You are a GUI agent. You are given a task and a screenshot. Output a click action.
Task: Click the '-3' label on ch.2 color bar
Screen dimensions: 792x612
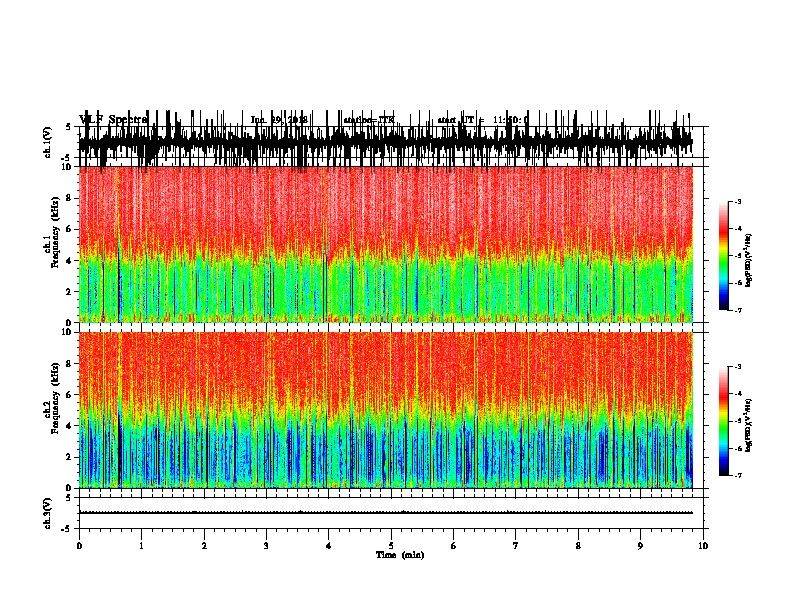point(738,367)
